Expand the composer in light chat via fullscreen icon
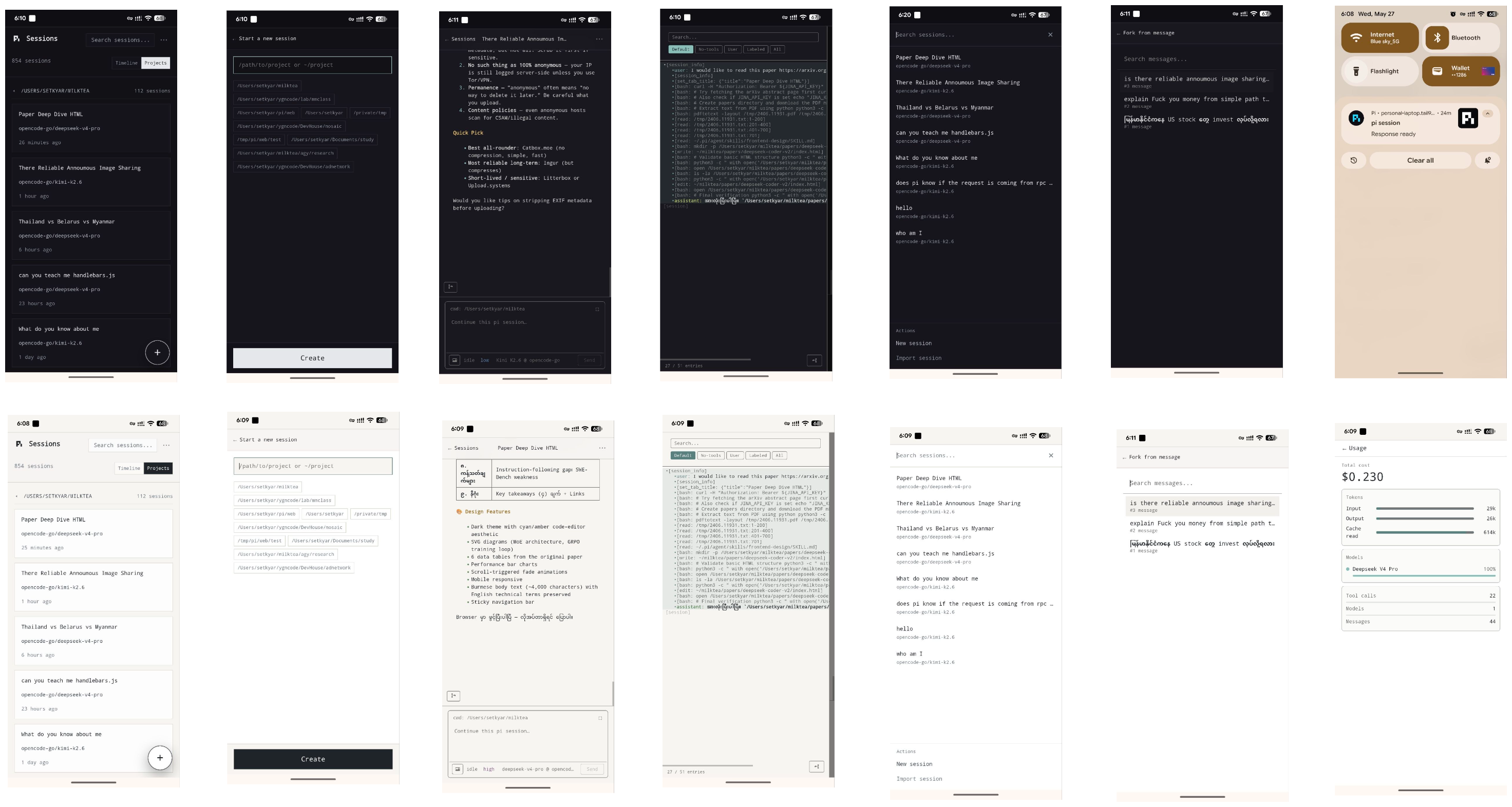This screenshot has height=807, width=1512. tap(600, 718)
